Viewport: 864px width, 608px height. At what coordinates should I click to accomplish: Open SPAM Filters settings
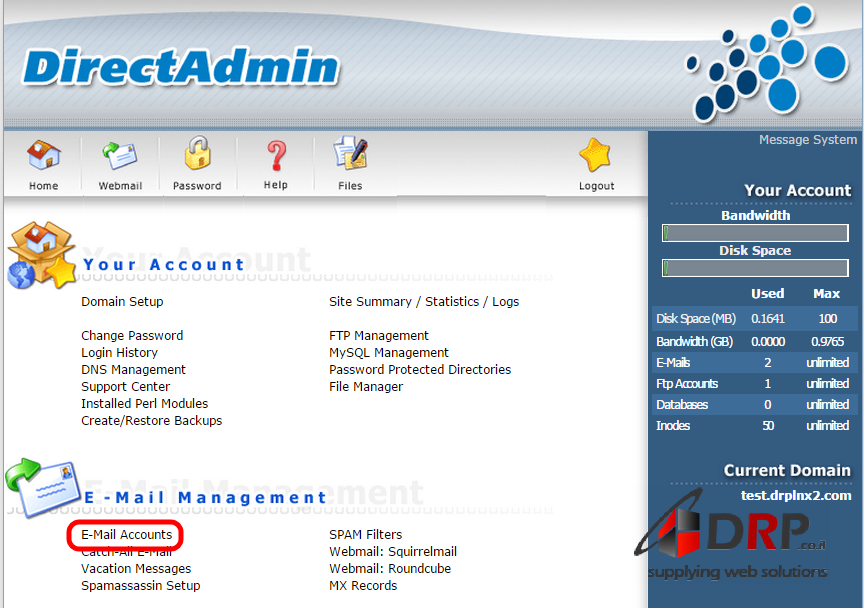(x=366, y=535)
